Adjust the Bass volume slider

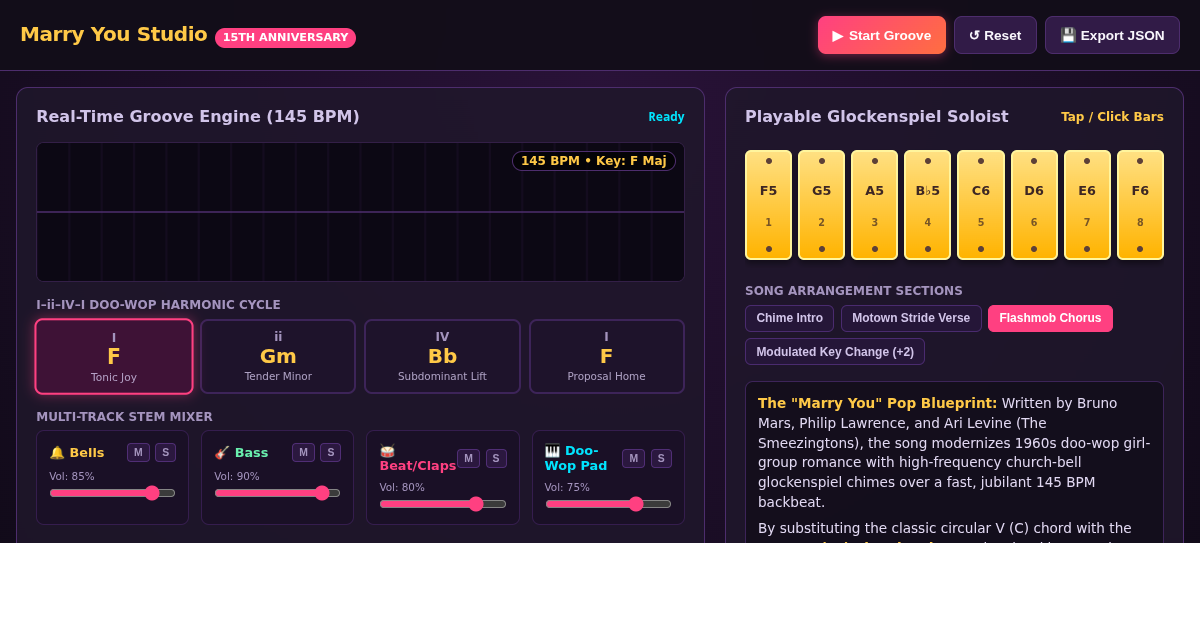pyautogui.click(x=277, y=493)
